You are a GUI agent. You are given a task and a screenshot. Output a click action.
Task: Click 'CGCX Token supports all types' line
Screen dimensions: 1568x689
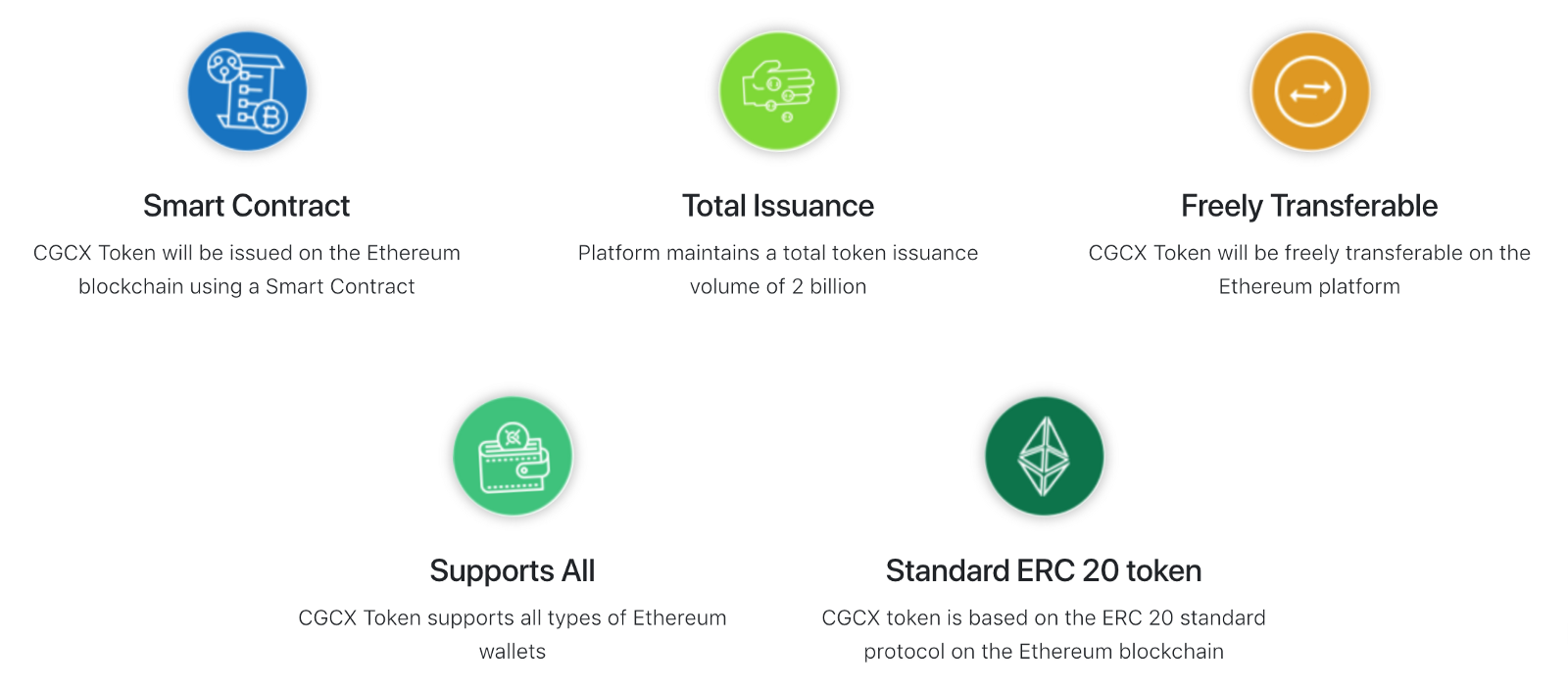[513, 618]
